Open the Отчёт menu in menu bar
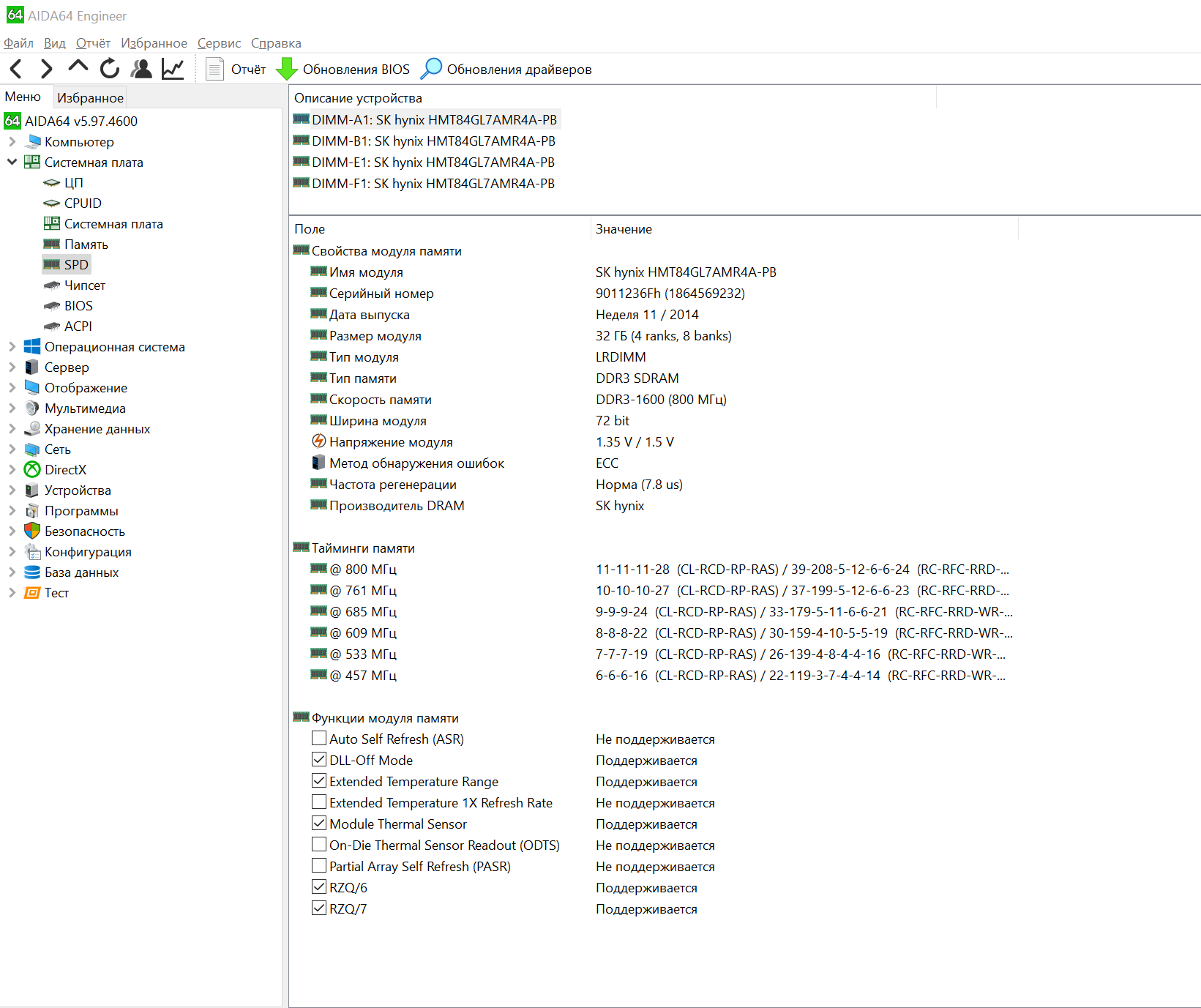Screen dimensions: 1201x1008 [93, 43]
